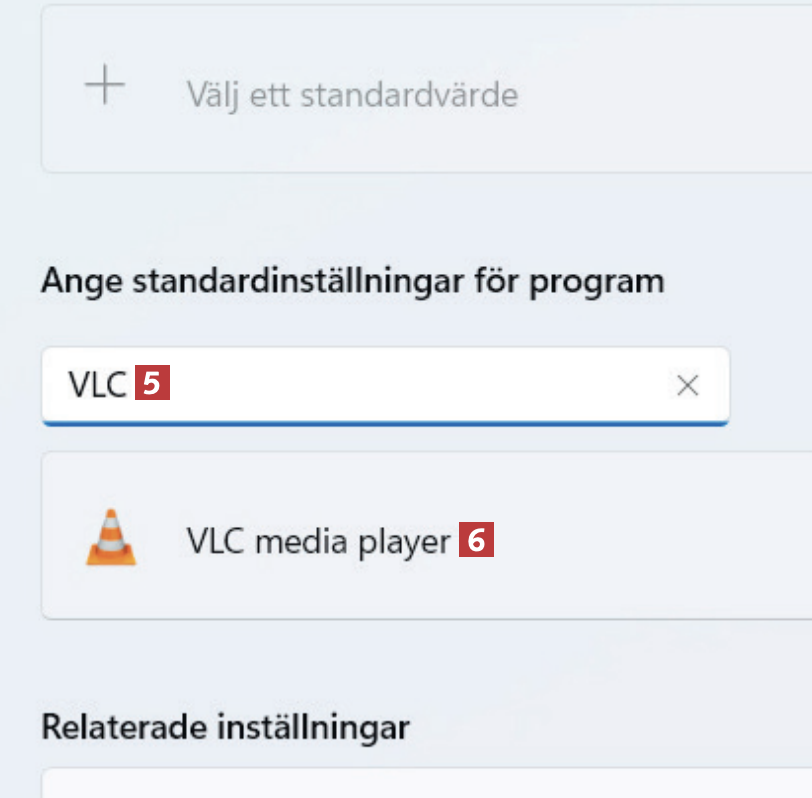
Task: Click the plus icon to add a default
Action: (104, 88)
